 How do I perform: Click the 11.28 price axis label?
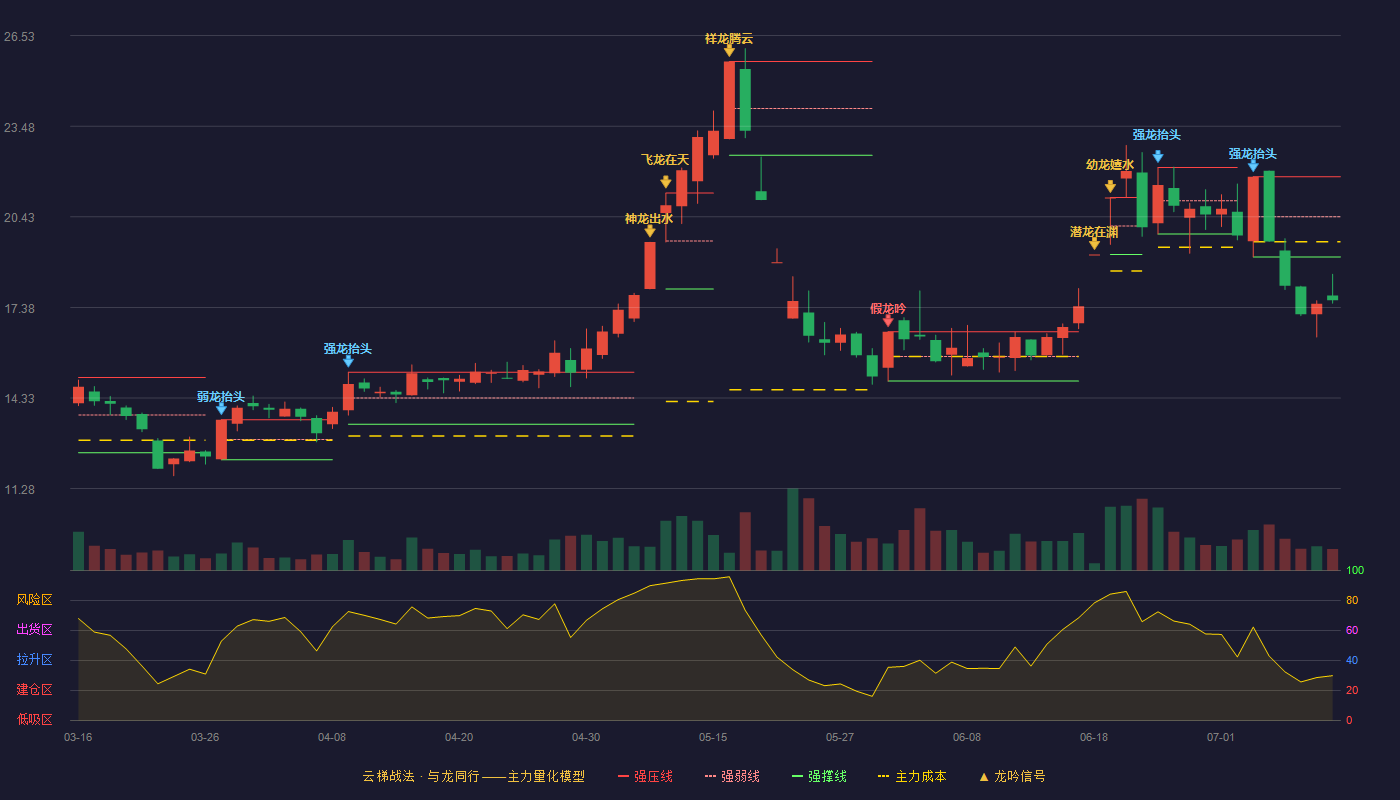click(19, 490)
